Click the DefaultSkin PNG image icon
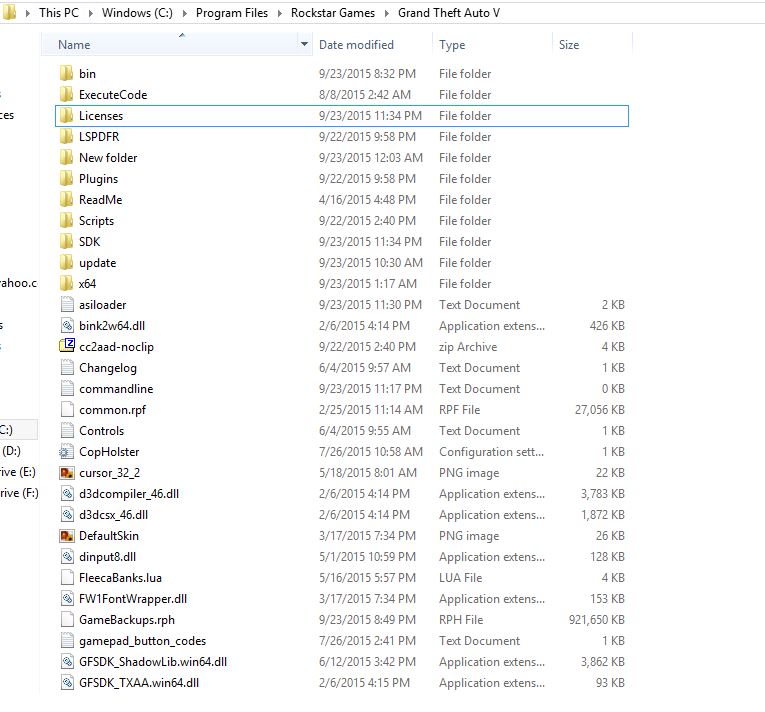 pyautogui.click(x=66, y=535)
